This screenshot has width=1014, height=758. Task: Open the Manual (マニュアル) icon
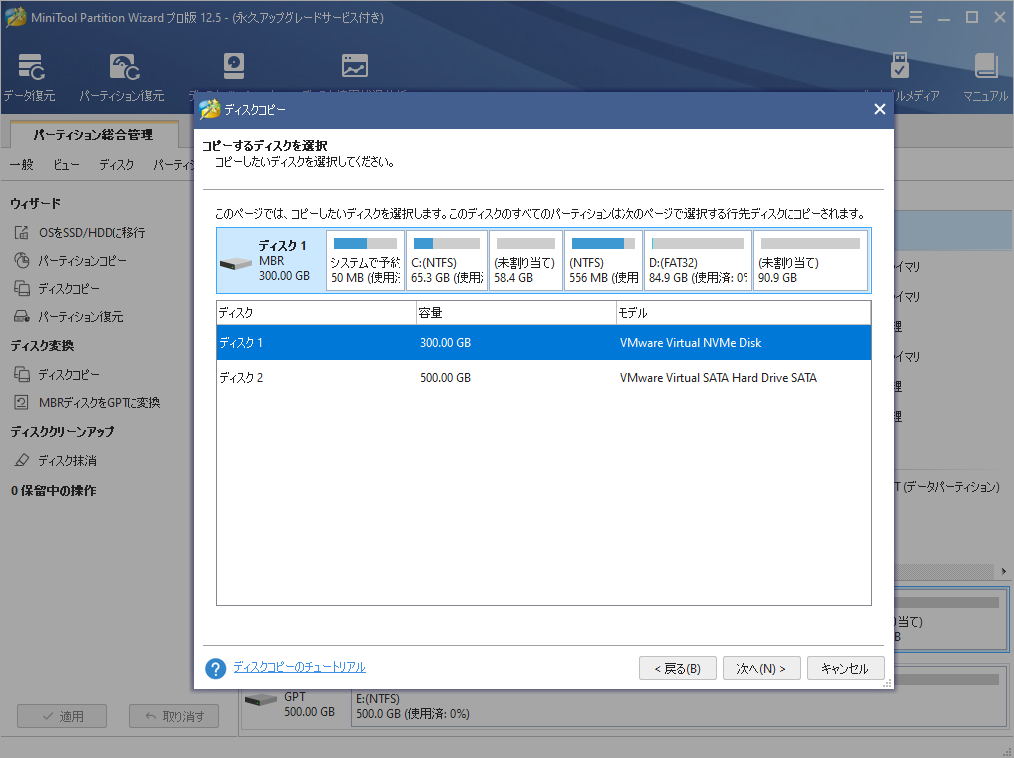985,77
